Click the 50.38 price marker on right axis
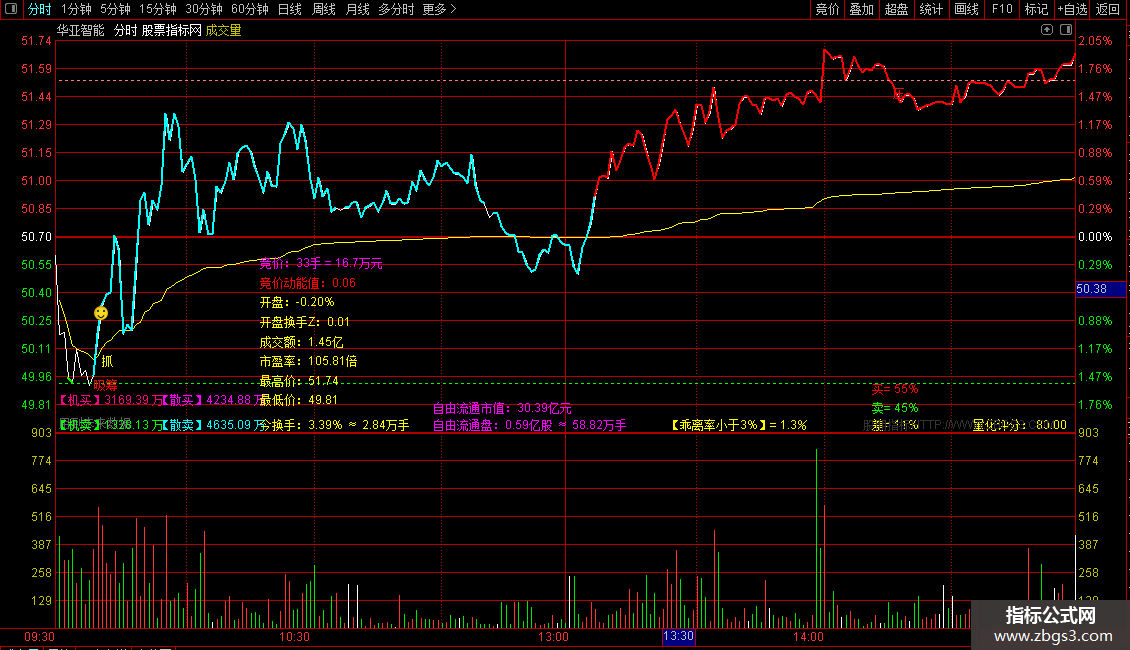This screenshot has height=650, width=1130. (x=1100, y=289)
